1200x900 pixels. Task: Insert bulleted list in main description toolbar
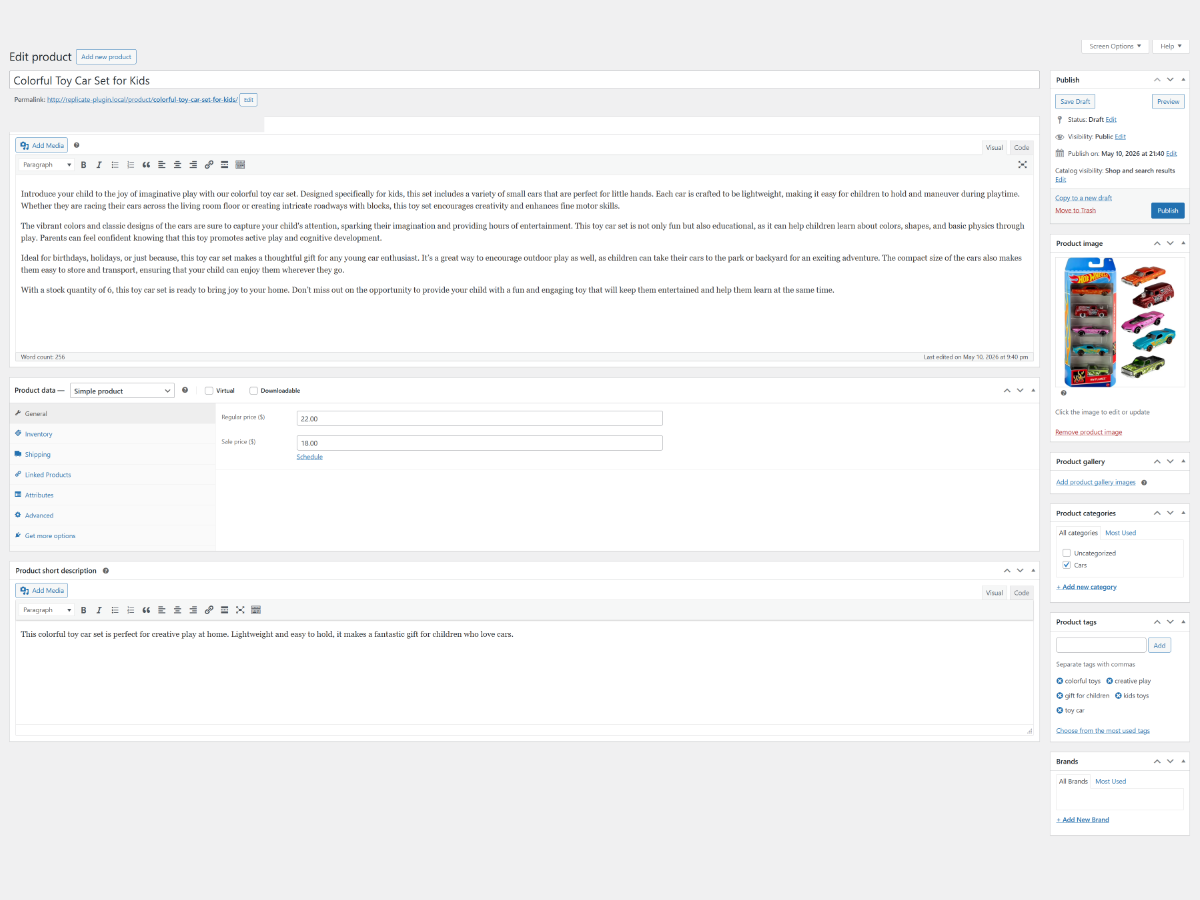pyautogui.click(x=114, y=164)
